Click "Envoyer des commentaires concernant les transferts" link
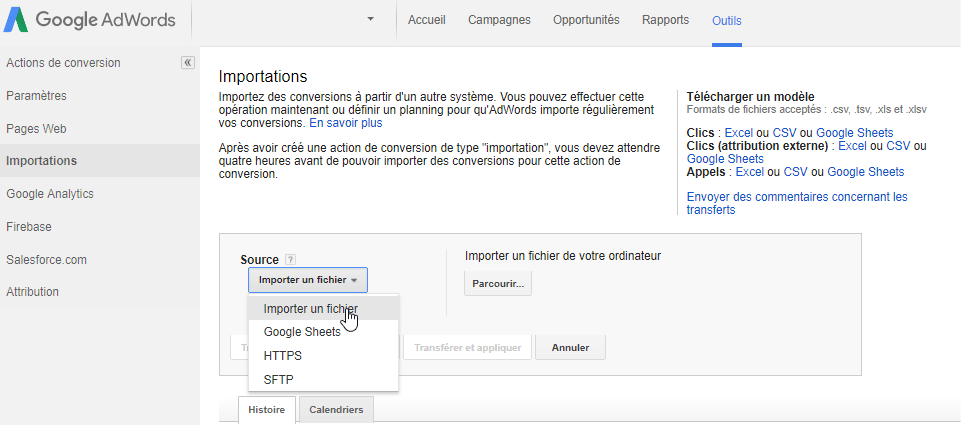This screenshot has width=961, height=425. click(797, 204)
